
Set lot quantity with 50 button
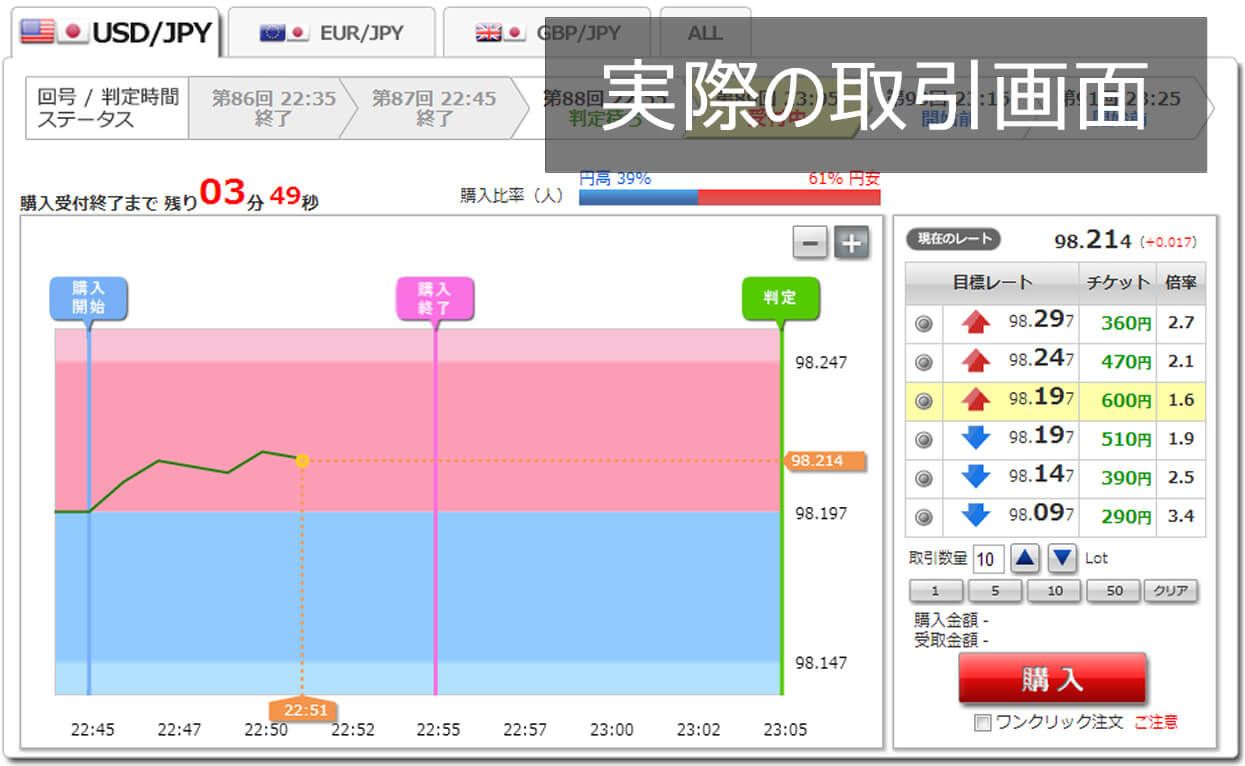(1113, 591)
